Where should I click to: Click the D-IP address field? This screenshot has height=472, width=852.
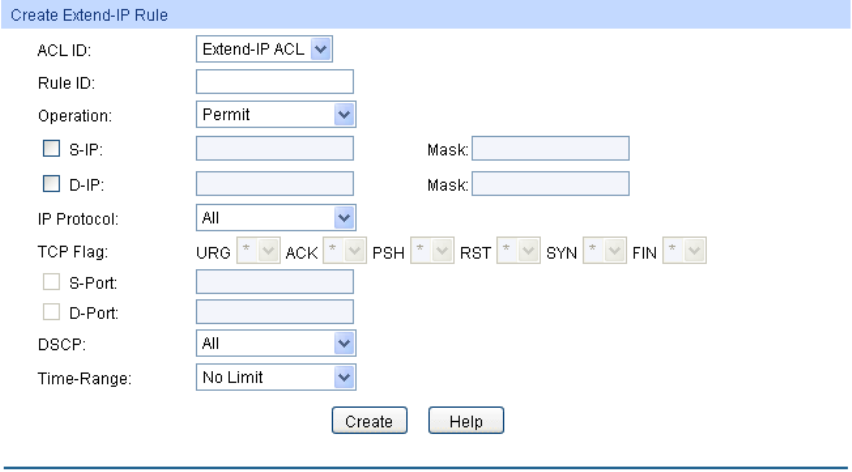[274, 184]
